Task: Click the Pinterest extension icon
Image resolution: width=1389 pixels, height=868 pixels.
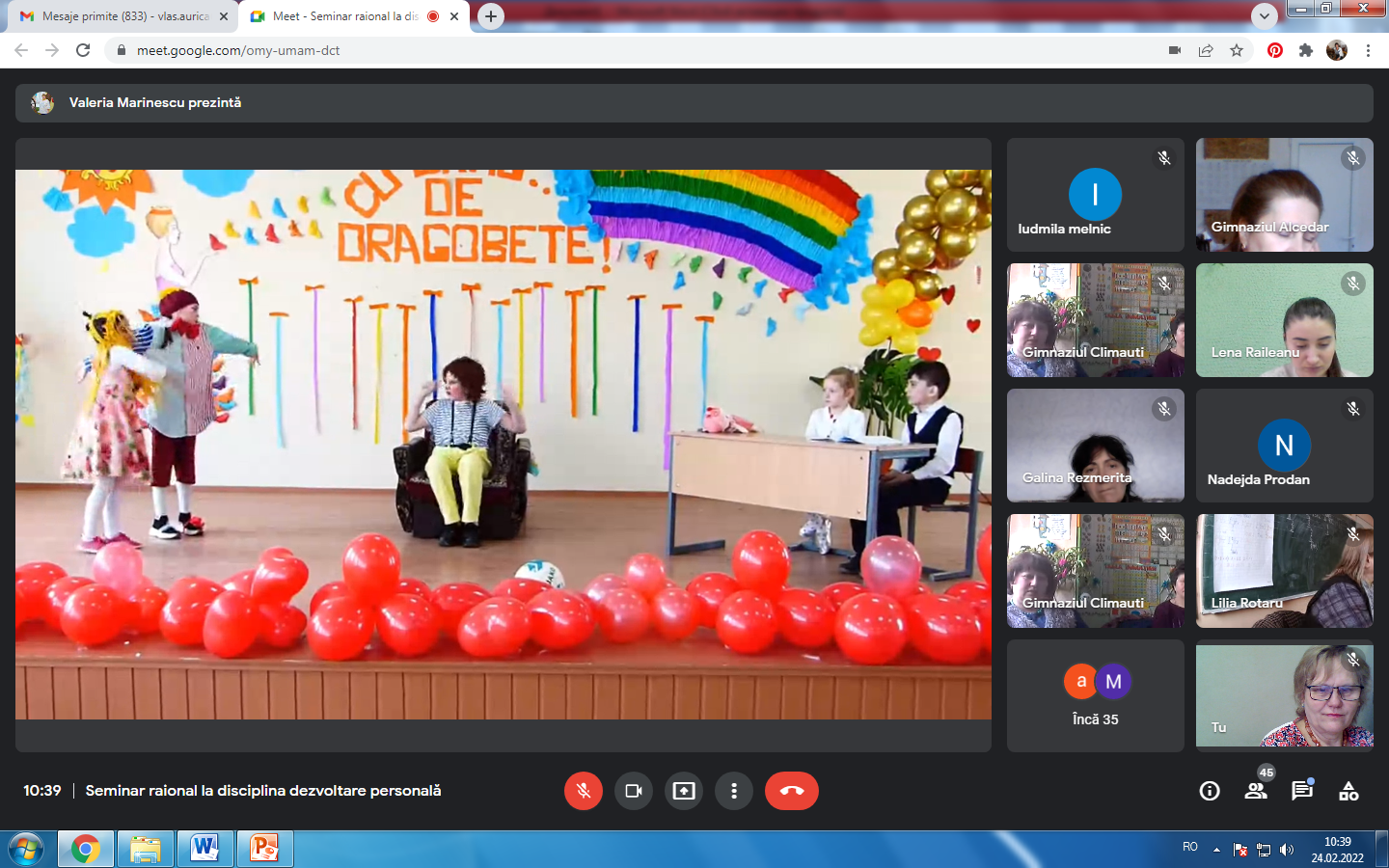Action: tap(1275, 50)
